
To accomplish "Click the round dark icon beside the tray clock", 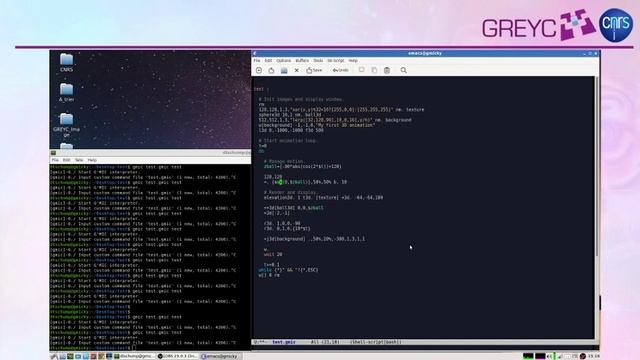I will click(x=583, y=356).
